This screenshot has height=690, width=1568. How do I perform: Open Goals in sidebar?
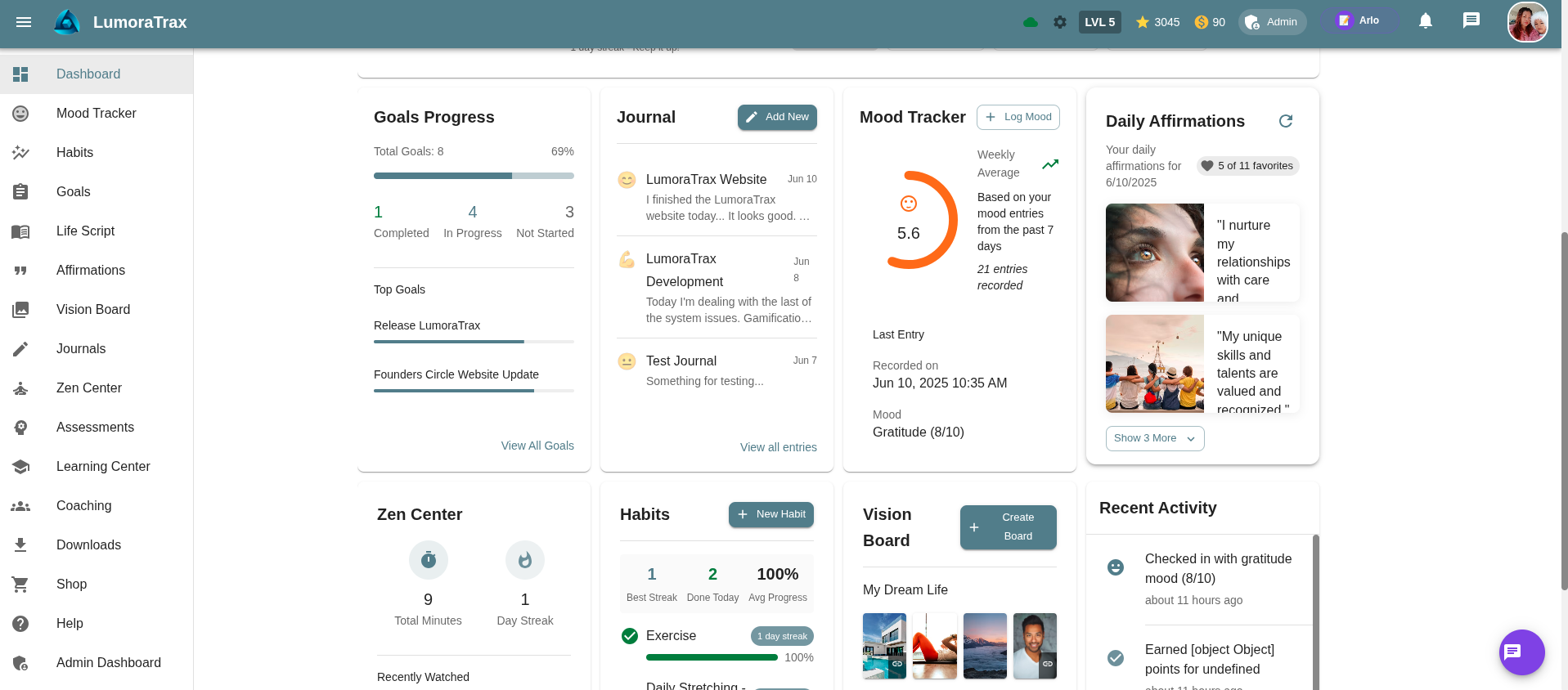(97, 192)
